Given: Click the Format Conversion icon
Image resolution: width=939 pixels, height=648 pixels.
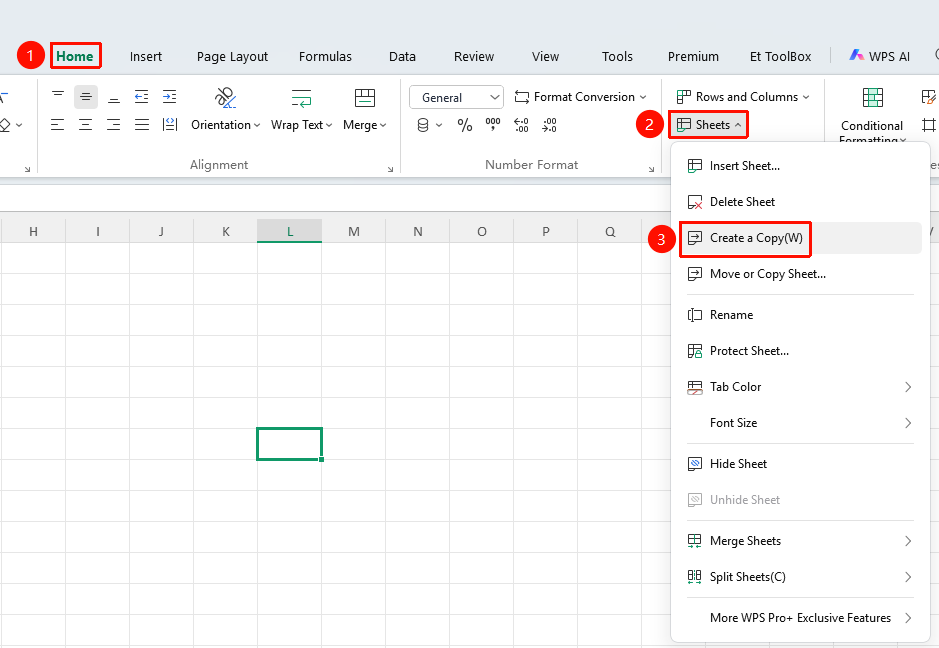Looking at the screenshot, I should (x=522, y=97).
